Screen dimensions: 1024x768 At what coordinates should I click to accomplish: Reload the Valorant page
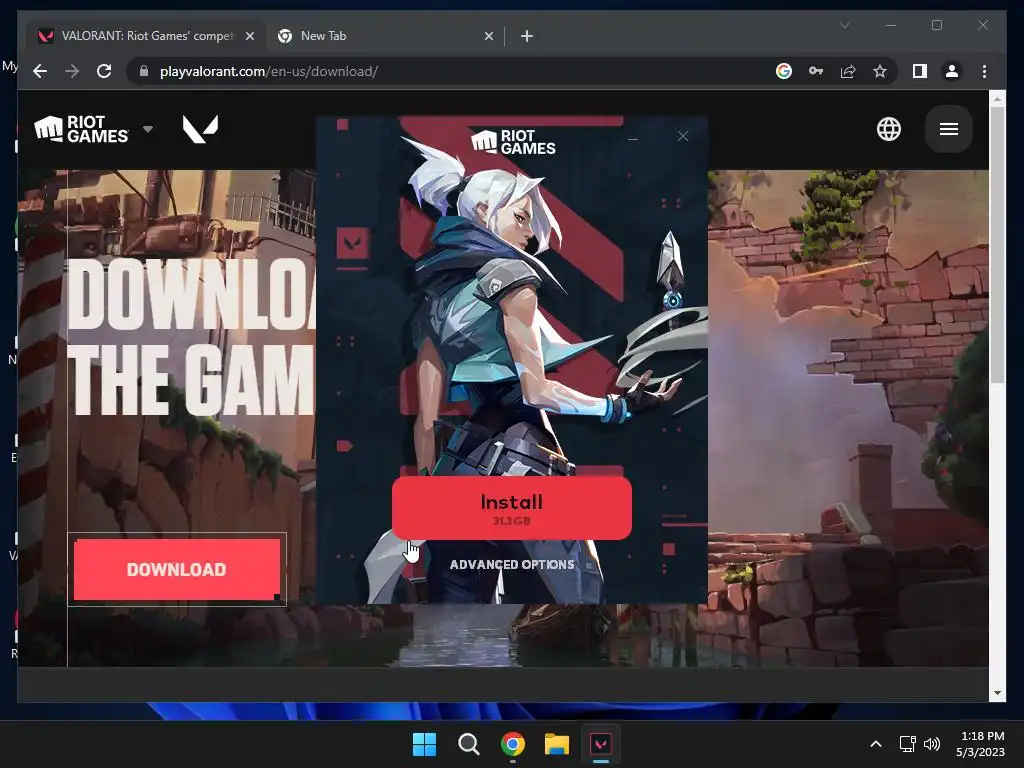pyautogui.click(x=104, y=71)
